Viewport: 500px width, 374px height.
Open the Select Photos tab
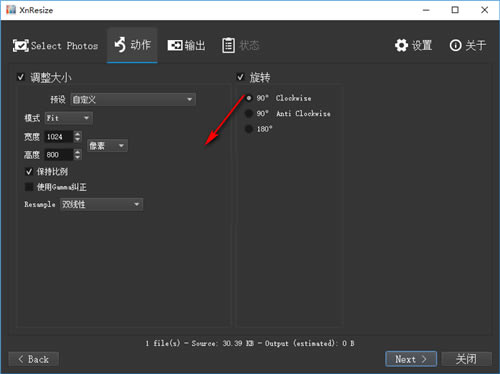[55, 45]
